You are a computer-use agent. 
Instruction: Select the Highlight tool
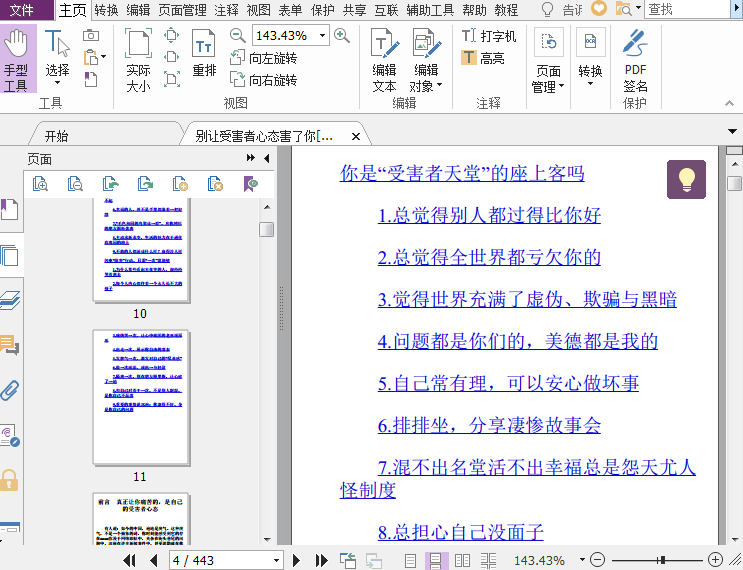483,58
